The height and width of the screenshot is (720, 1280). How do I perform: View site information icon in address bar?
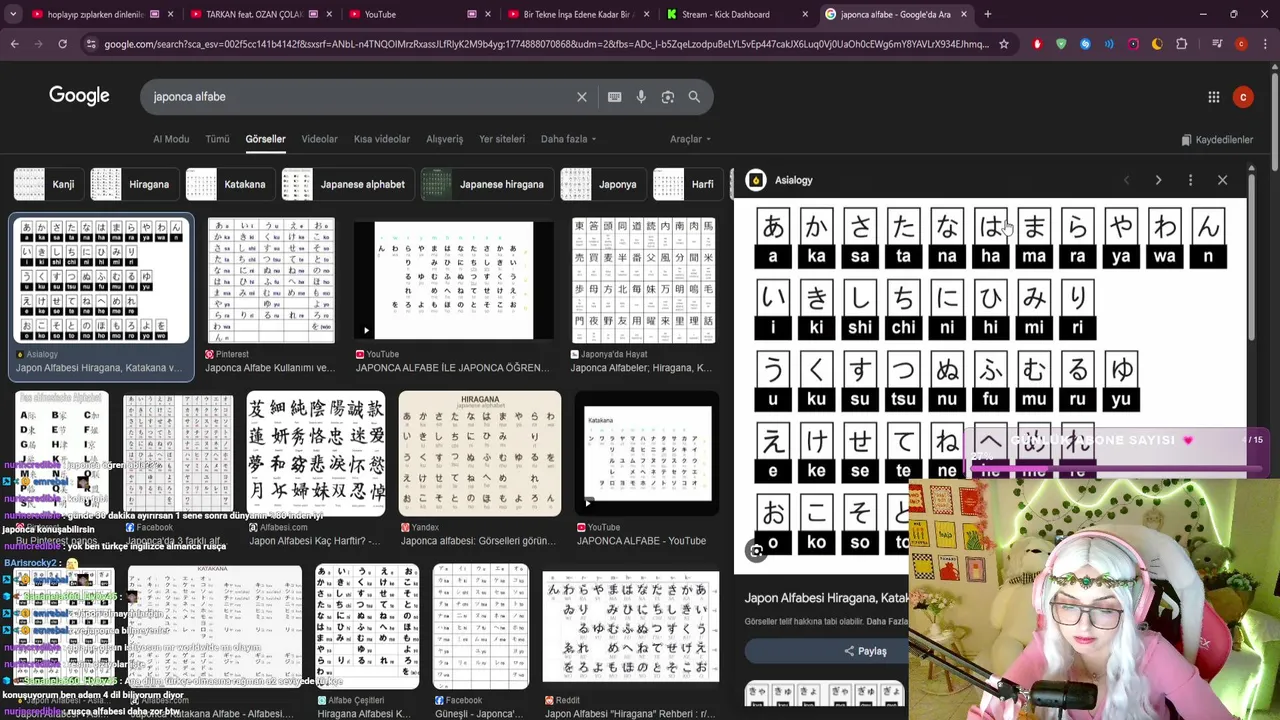91,44
